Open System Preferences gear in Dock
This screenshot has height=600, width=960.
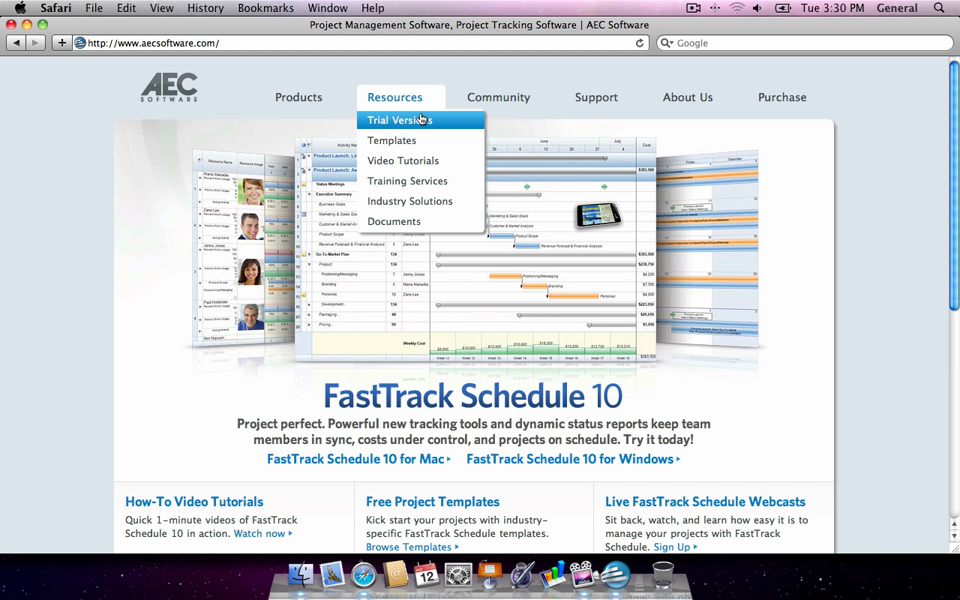458,576
